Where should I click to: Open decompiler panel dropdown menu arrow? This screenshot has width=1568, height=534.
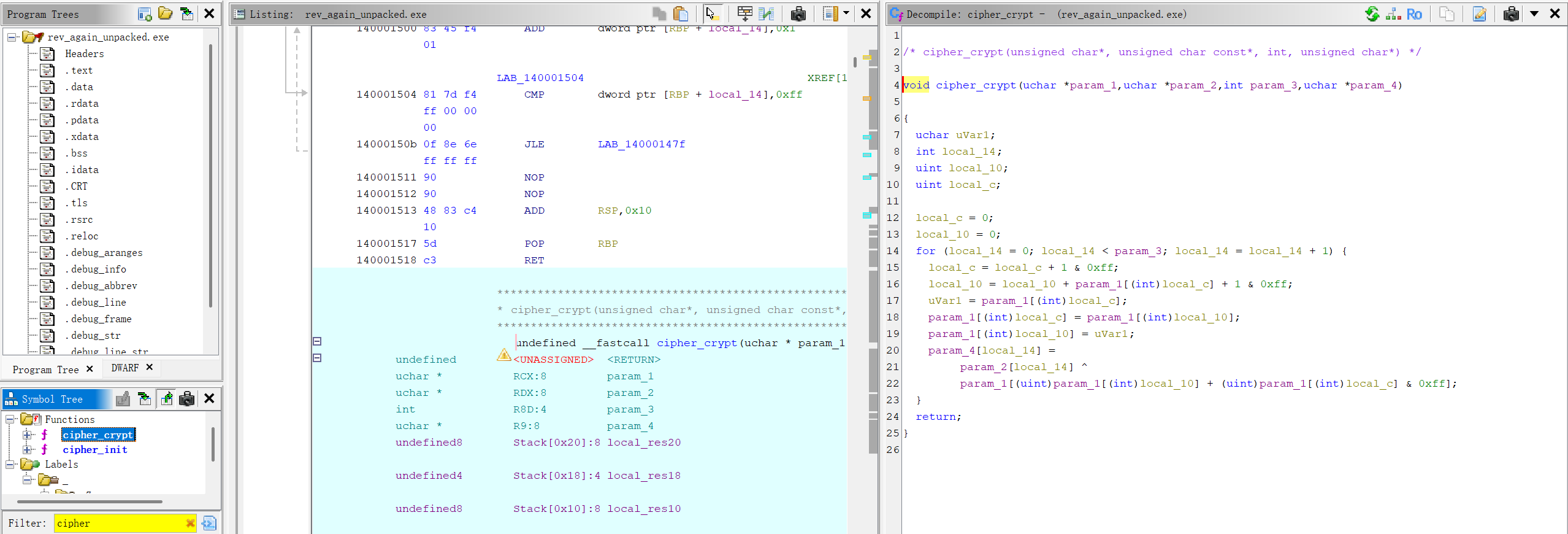pos(1534,14)
